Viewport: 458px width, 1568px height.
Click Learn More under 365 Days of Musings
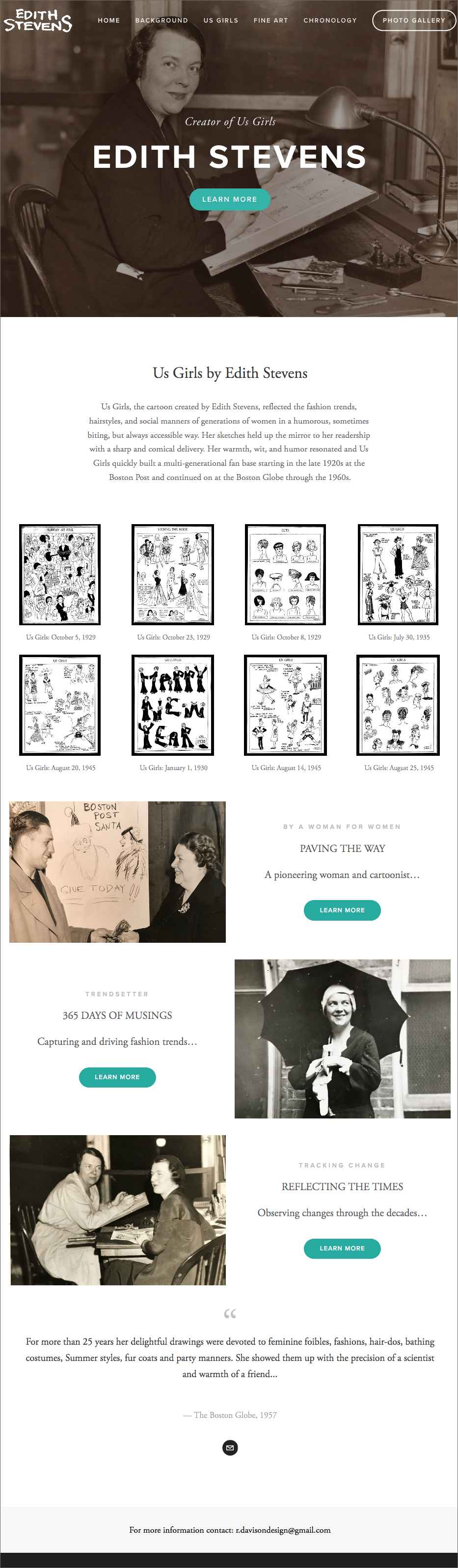coord(117,1077)
